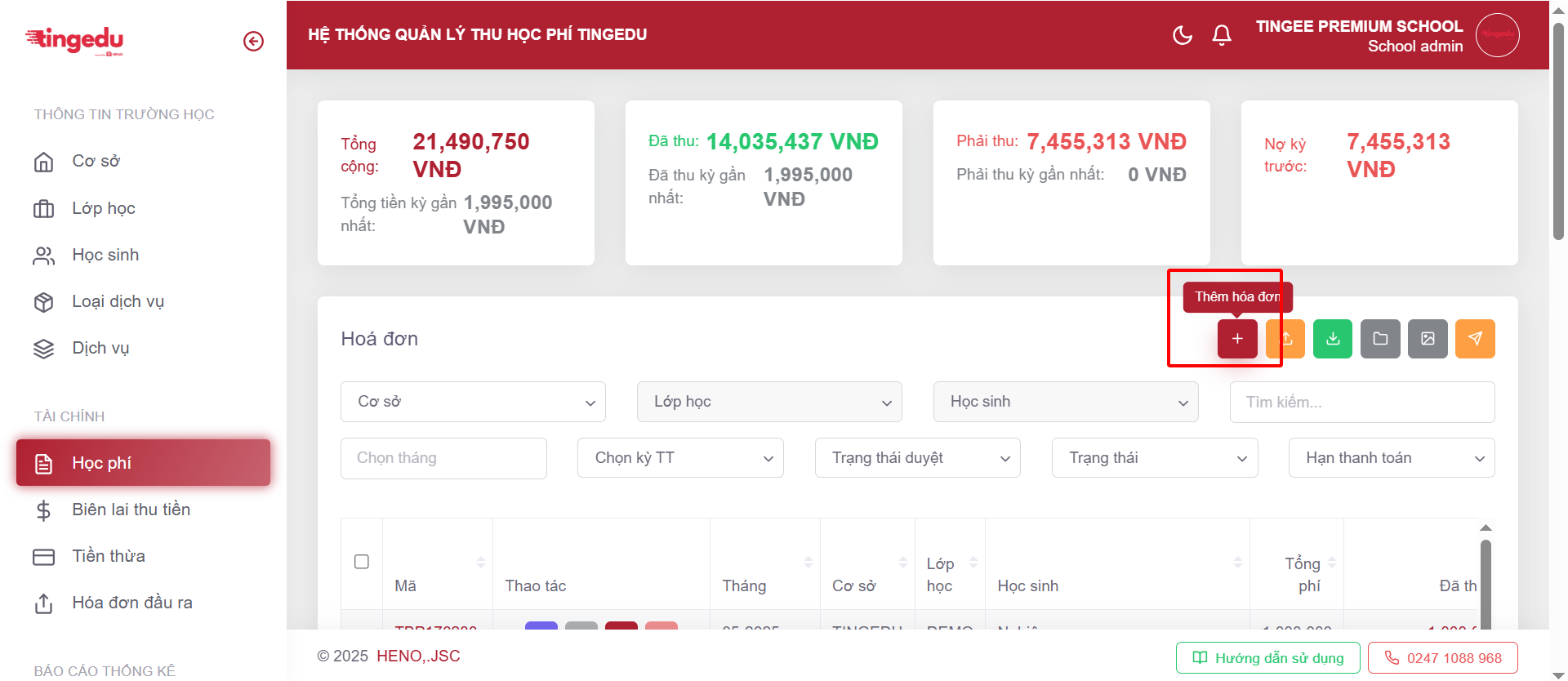Click the gray image icon button

coord(1428,339)
